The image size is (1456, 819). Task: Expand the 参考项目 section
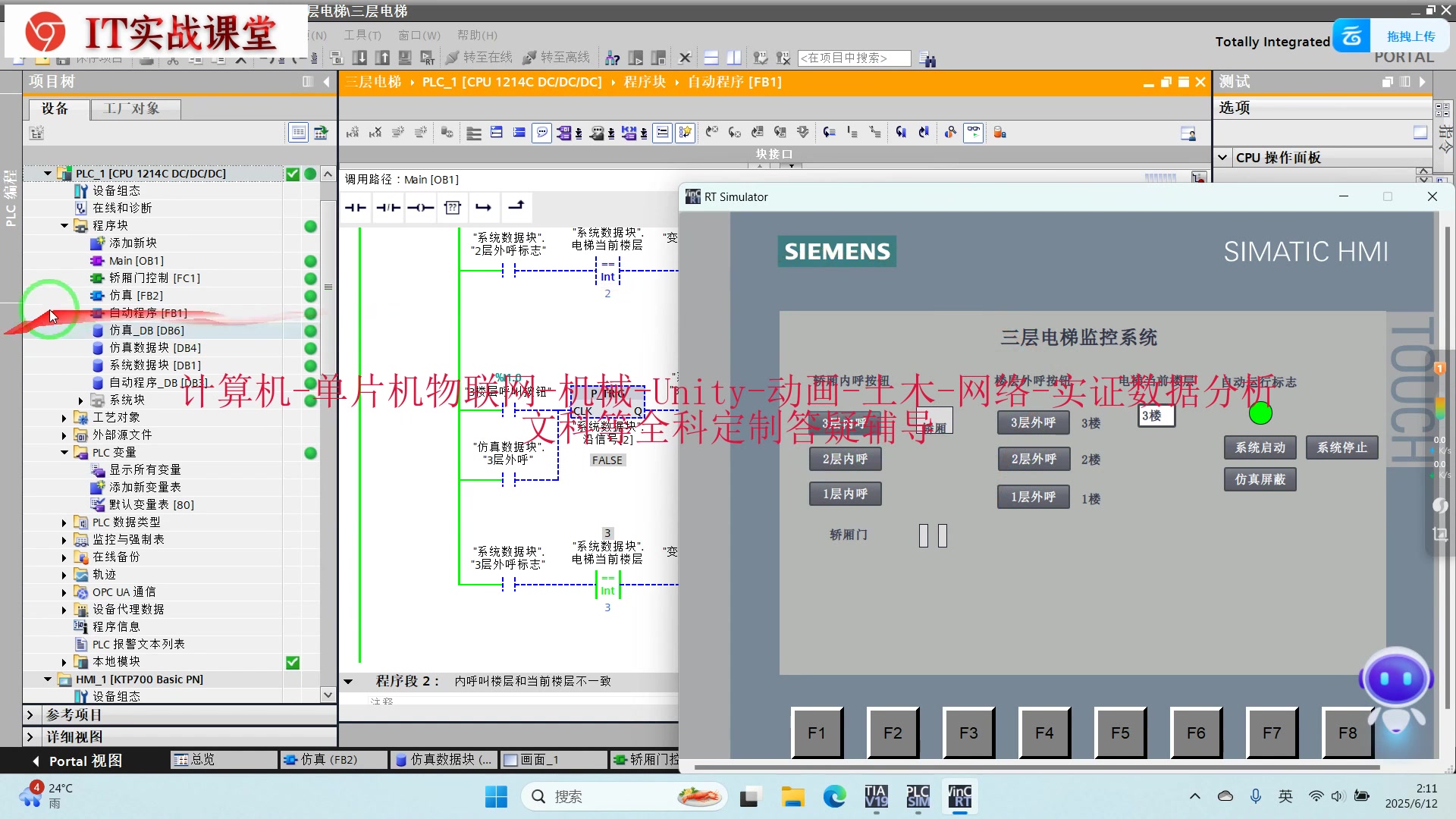30,714
